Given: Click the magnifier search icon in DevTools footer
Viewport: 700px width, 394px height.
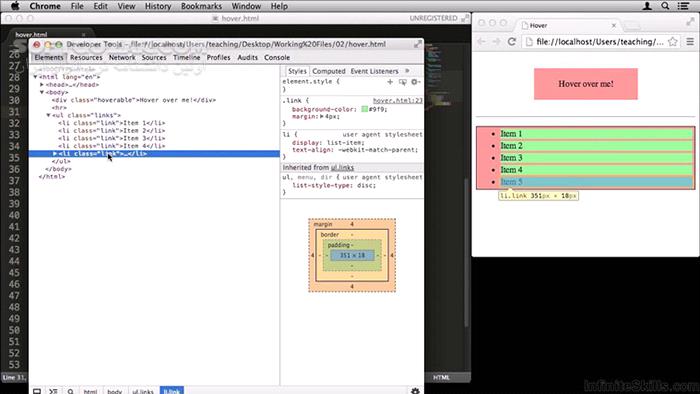Looking at the screenshot, I should (71, 391).
